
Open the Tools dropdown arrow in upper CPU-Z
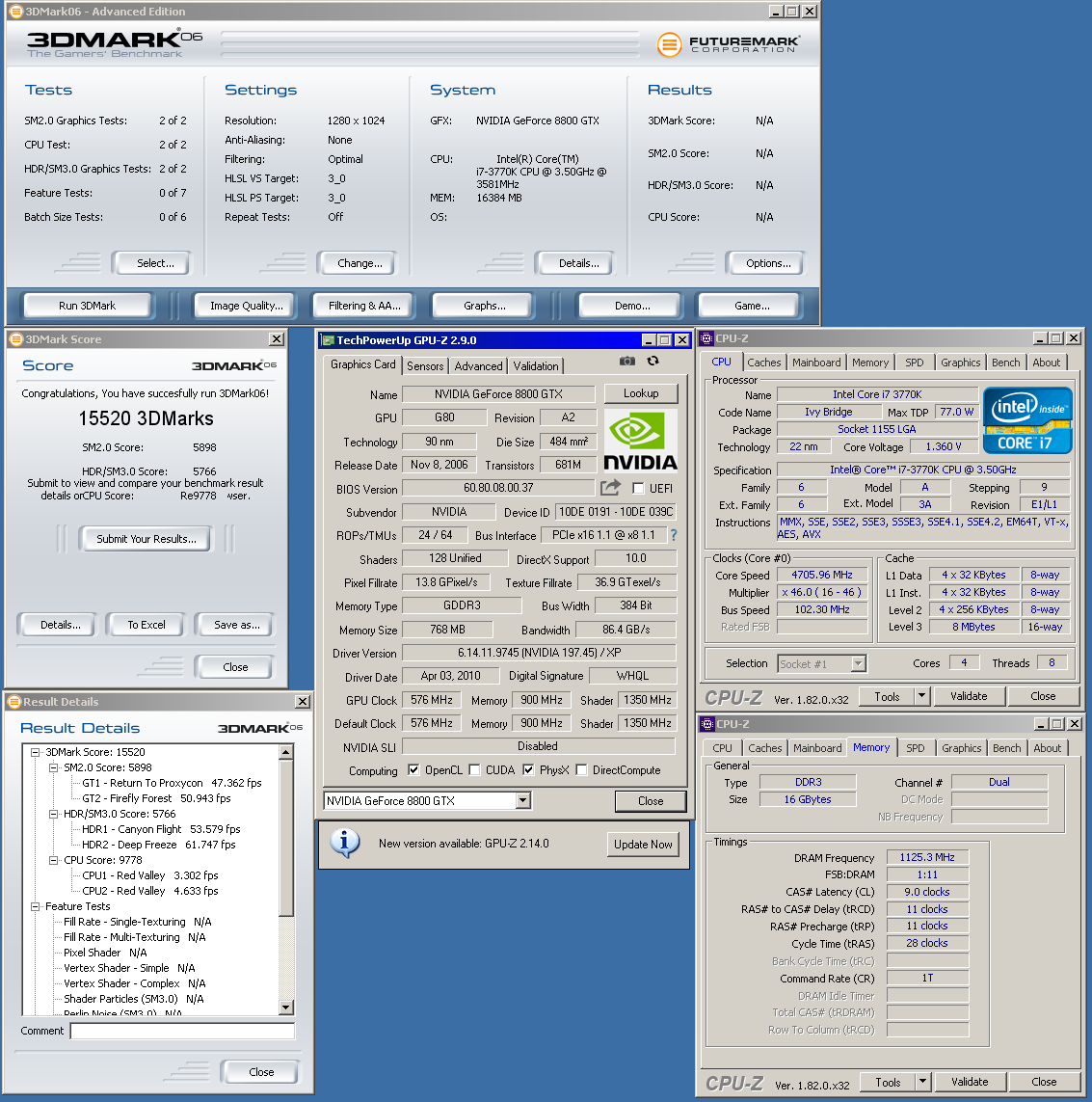(922, 696)
